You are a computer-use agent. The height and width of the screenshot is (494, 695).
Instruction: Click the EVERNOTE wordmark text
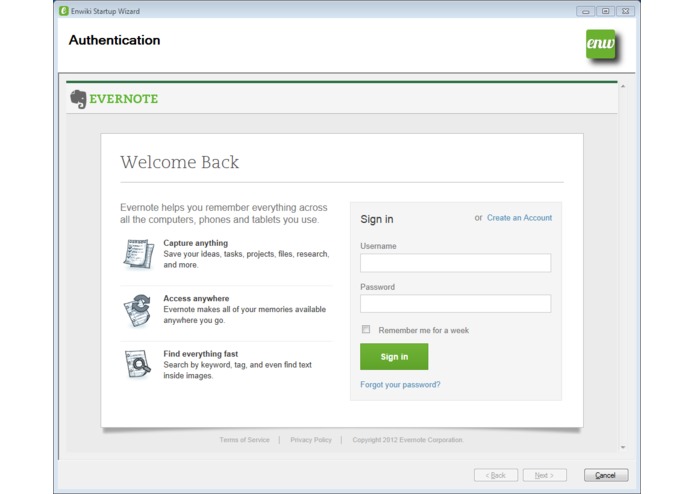[x=124, y=99]
